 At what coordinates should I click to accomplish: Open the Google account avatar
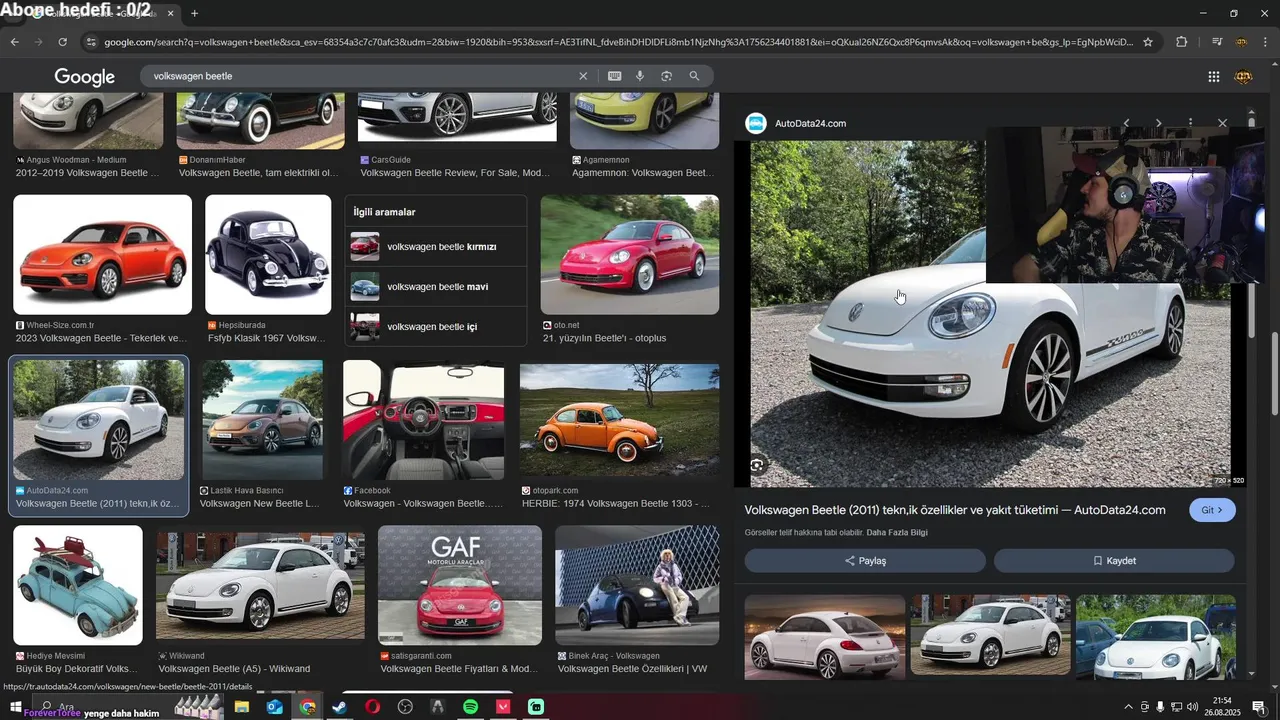click(x=1243, y=77)
